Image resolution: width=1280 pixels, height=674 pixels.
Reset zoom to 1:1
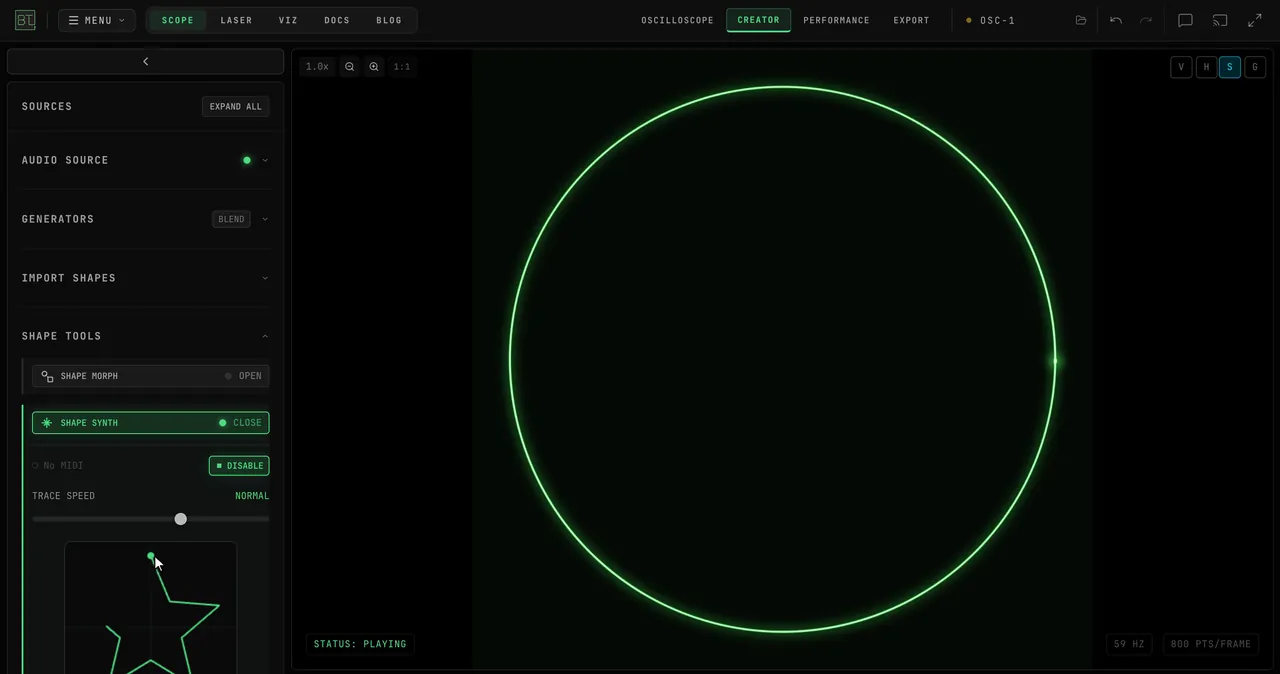point(401,67)
